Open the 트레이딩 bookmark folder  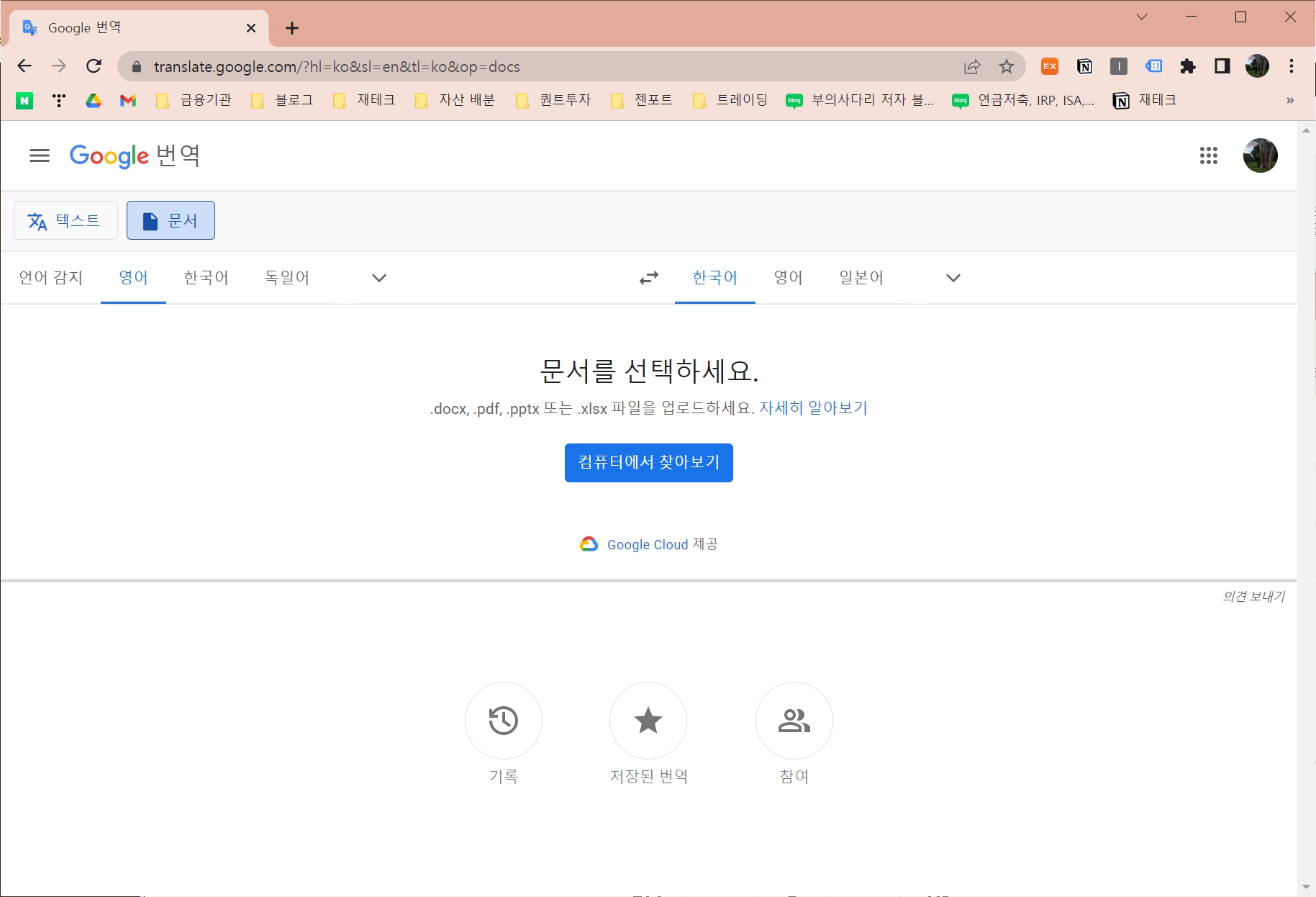click(730, 101)
